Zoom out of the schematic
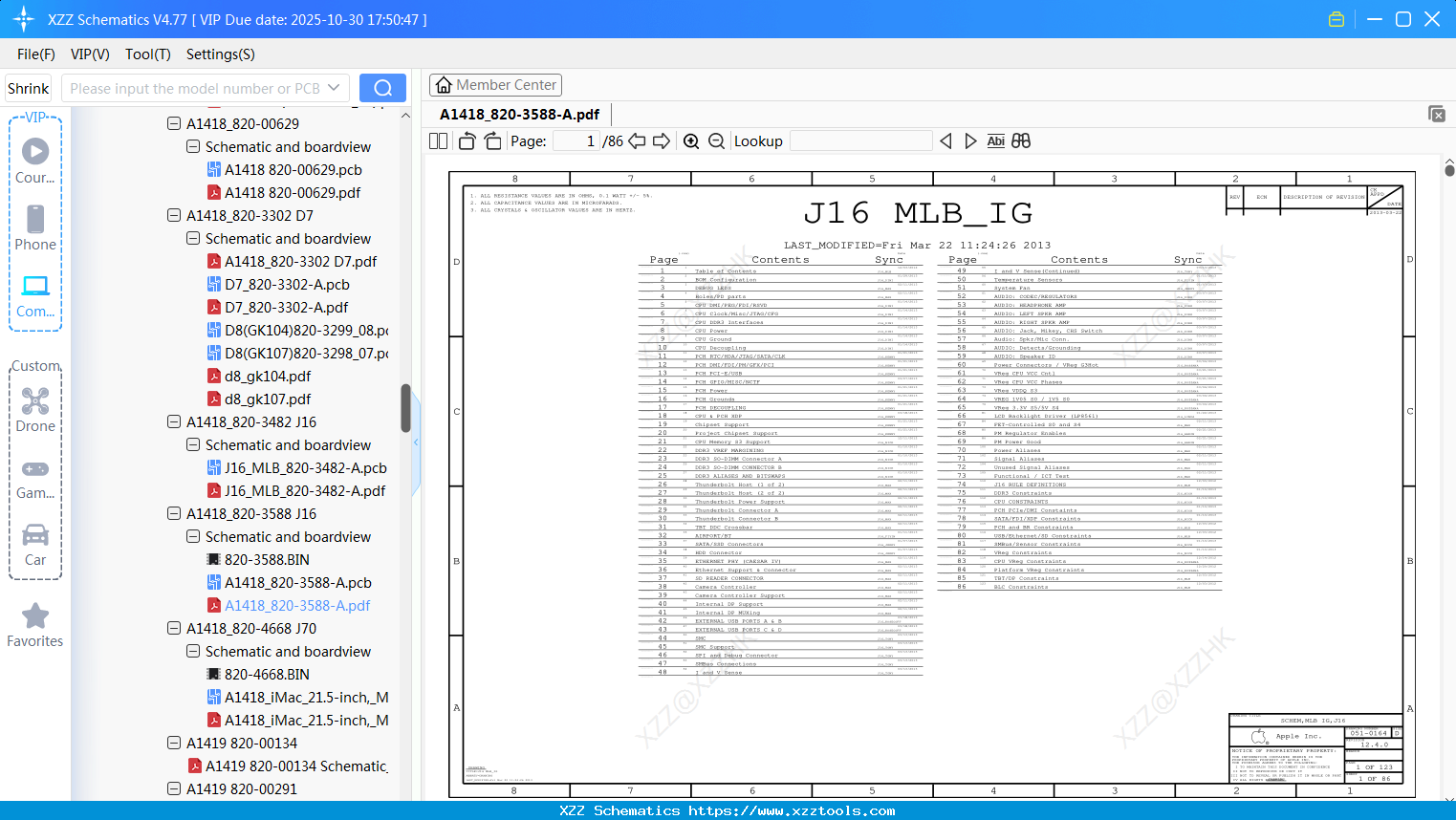 (716, 141)
